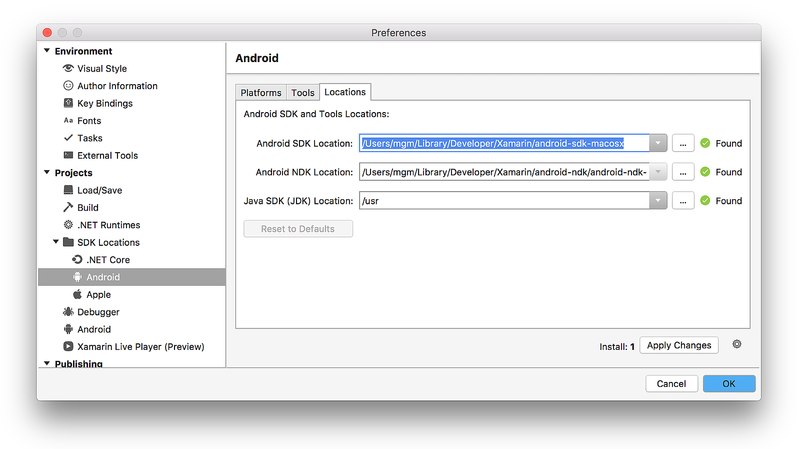Click into the Android NDK Location field
Viewport: 800px width, 449px height.
tap(504, 172)
